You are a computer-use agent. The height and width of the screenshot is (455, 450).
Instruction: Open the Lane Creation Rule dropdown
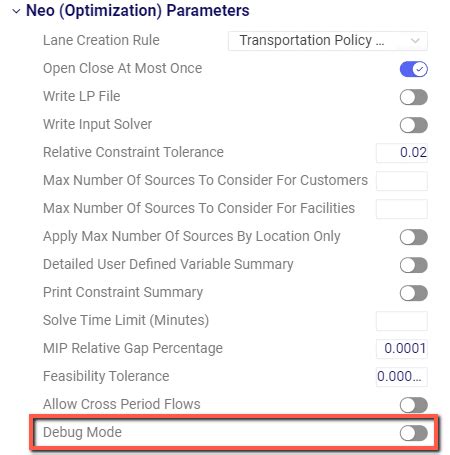point(328,41)
